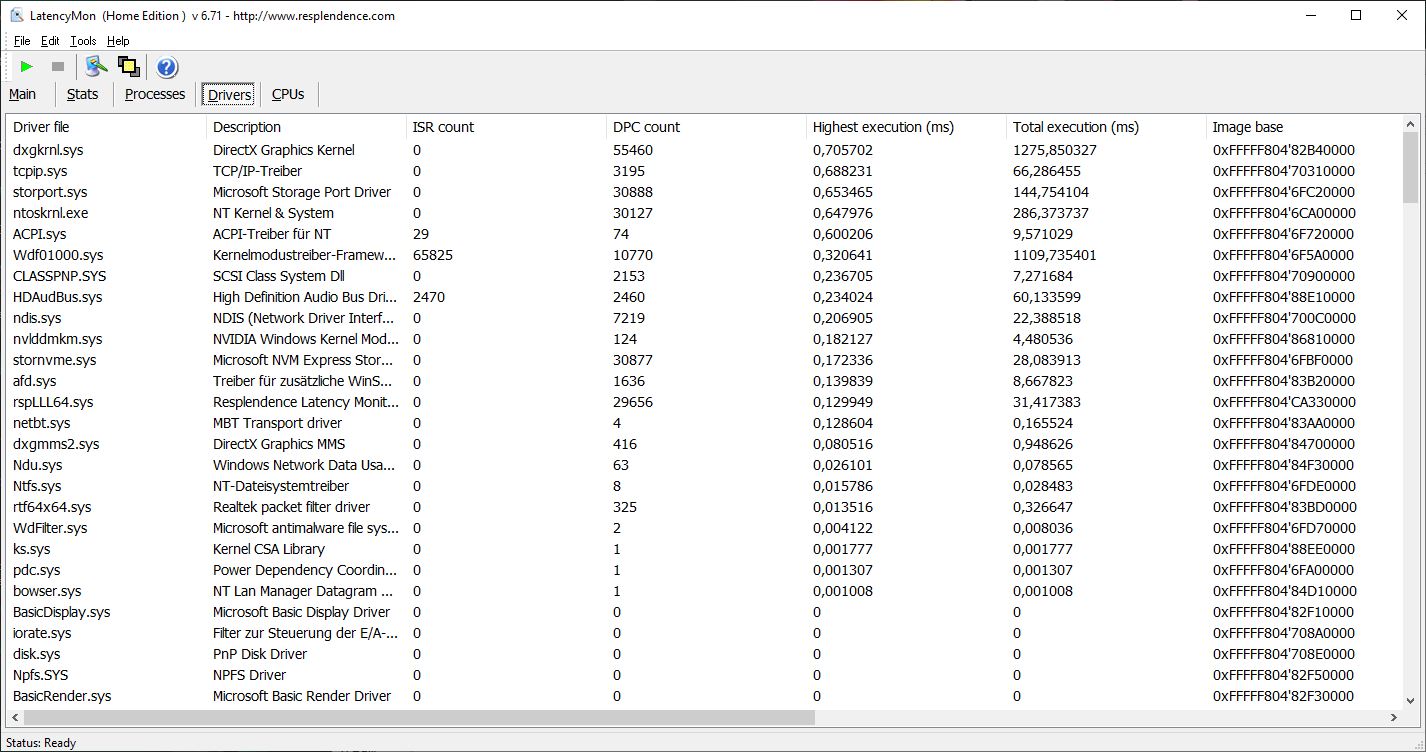Switch to the Main tab
1426x752 pixels.
point(22,94)
